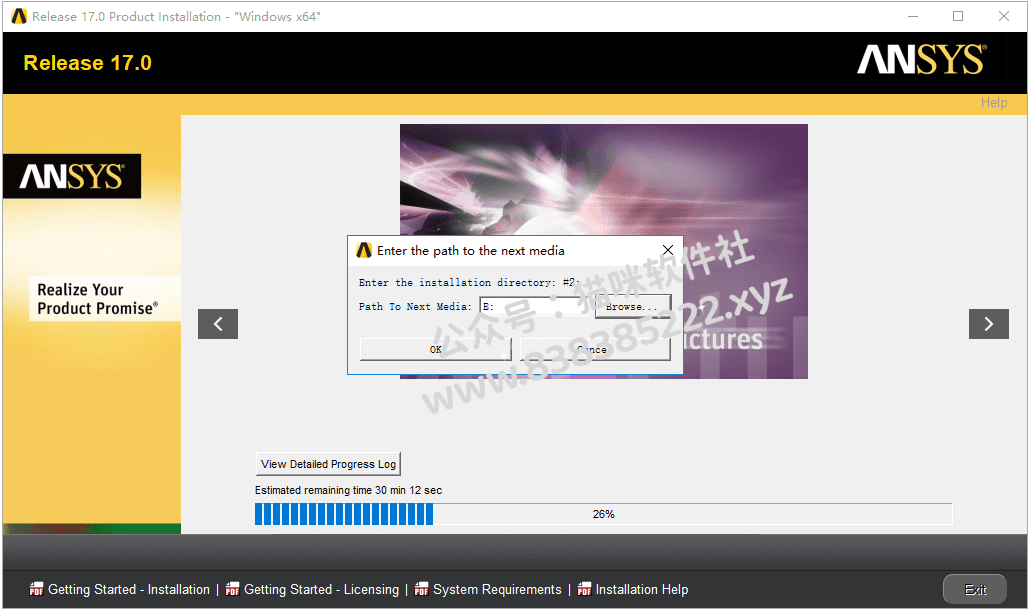Click the installation progress bar
Image resolution: width=1031 pixels, height=611 pixels.
click(603, 514)
